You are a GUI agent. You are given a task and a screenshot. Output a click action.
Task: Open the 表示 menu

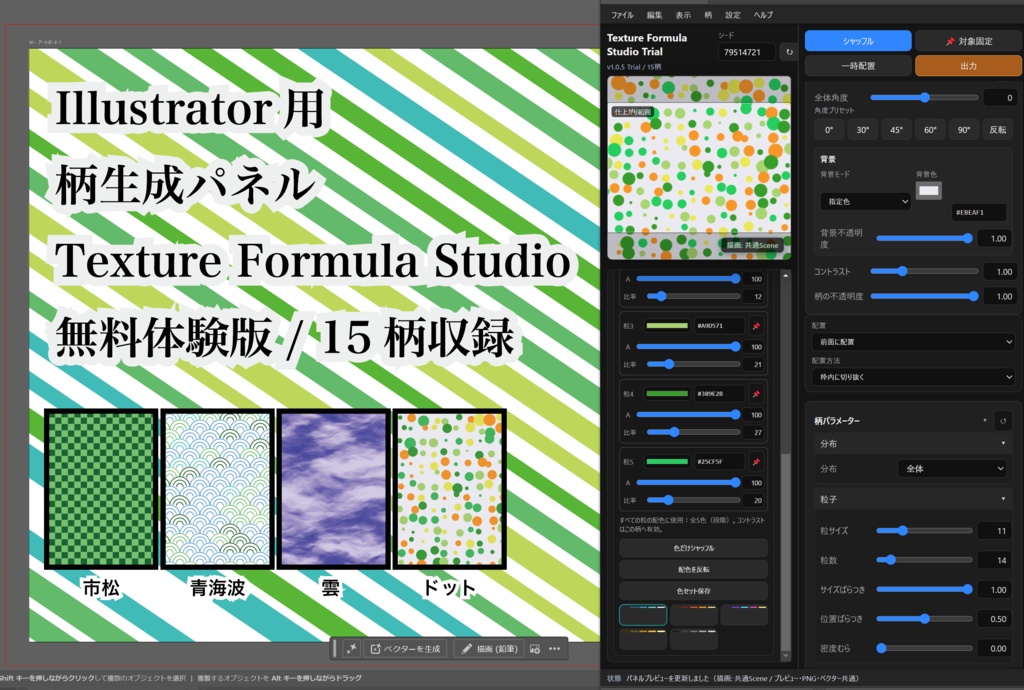(682, 14)
